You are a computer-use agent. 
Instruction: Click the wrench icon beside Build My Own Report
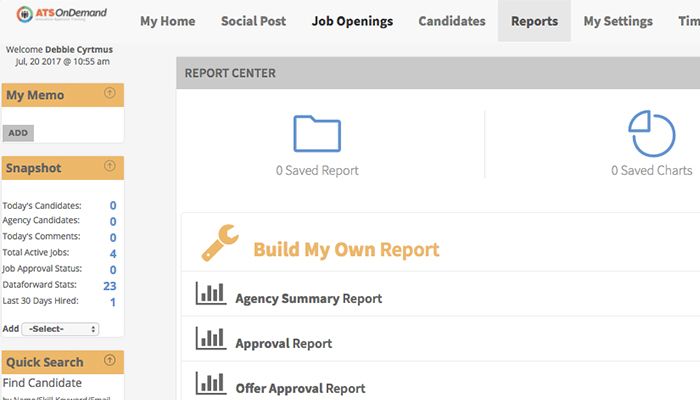click(220, 242)
